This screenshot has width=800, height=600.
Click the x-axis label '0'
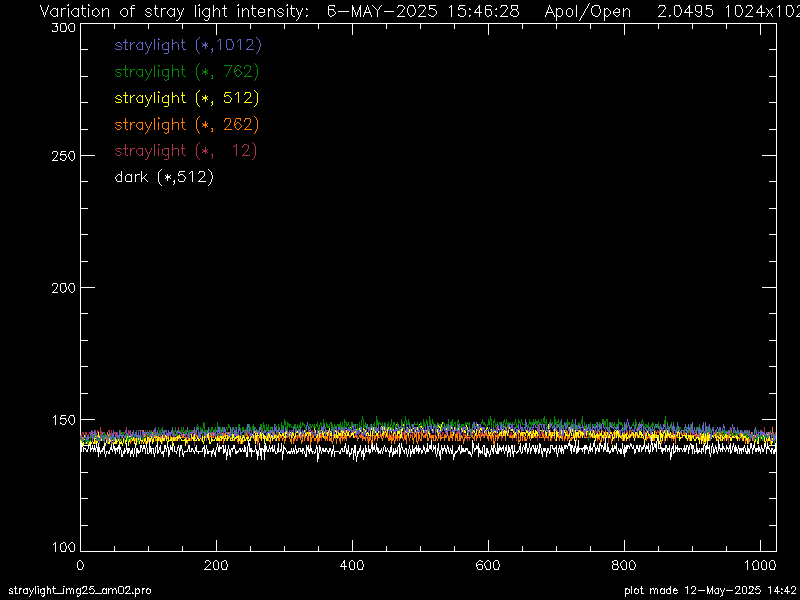(80, 565)
